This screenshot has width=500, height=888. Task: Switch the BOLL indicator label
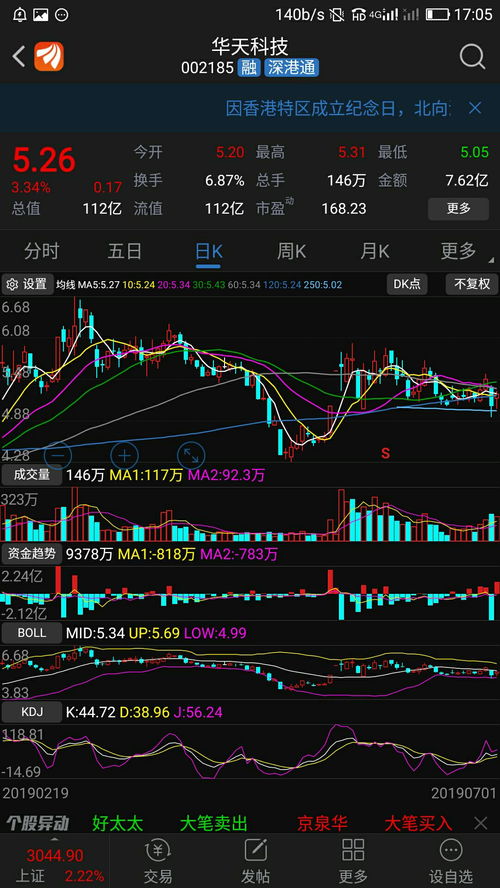(32, 633)
